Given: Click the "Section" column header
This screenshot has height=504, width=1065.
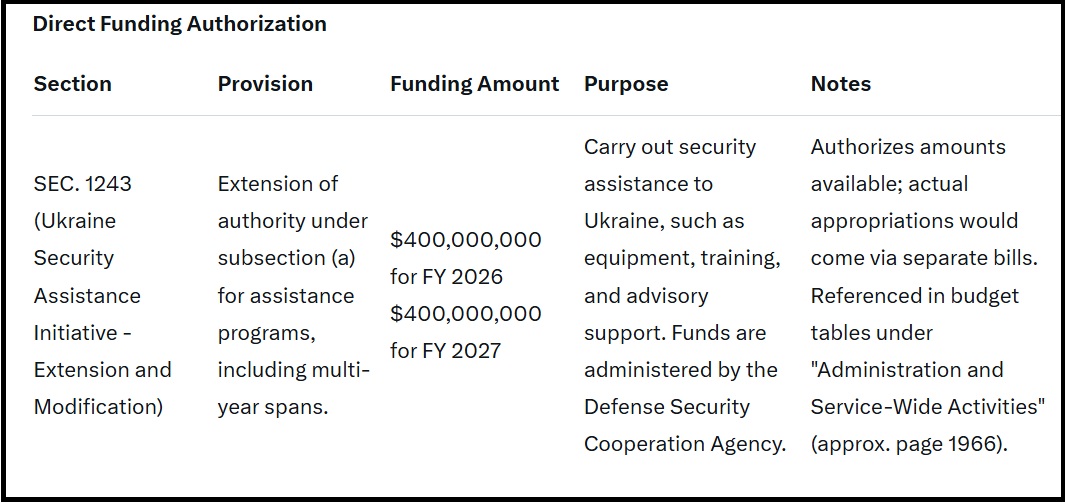Looking at the screenshot, I should pos(73,84).
